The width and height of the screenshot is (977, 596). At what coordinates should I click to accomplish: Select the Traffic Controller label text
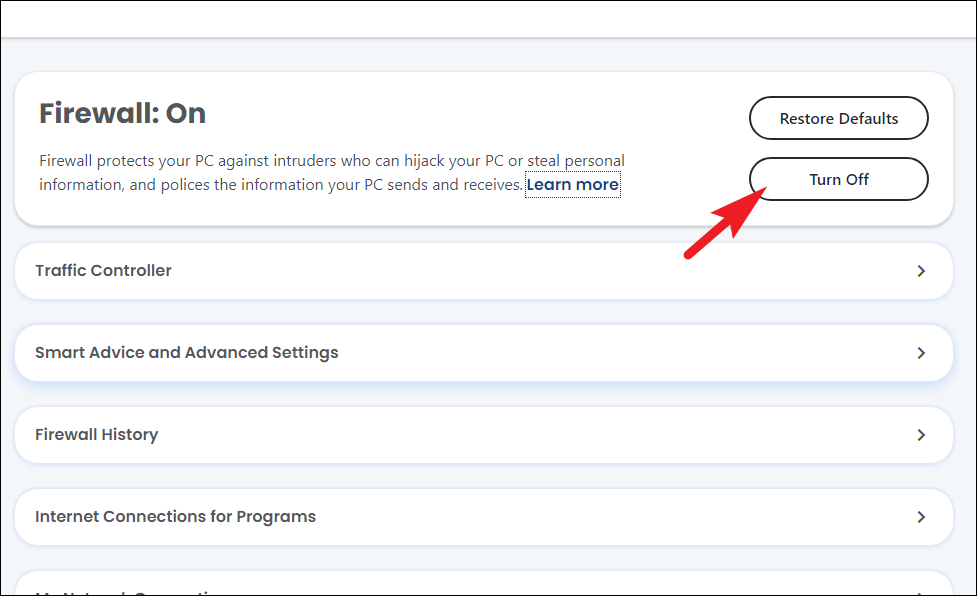pos(103,271)
